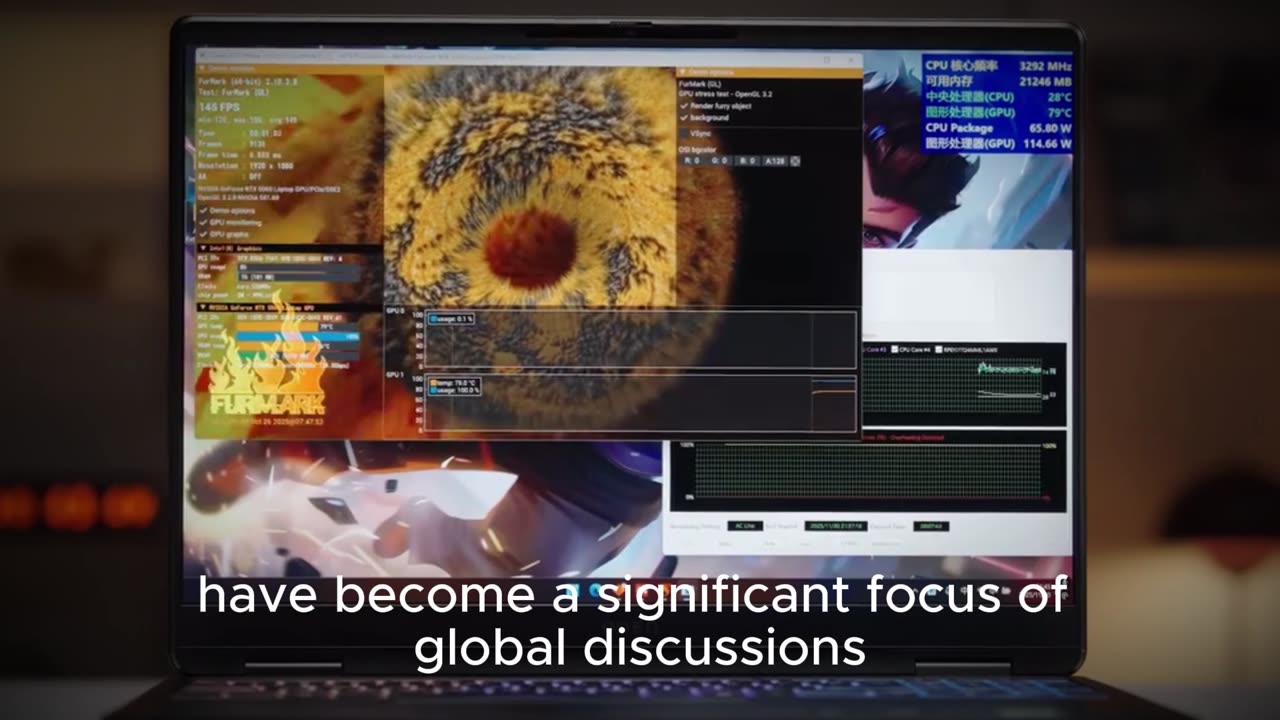Click the '图形处理器(GPU) 114.66 W' overlay row
Screen dimensions: 1280x720
(998, 144)
